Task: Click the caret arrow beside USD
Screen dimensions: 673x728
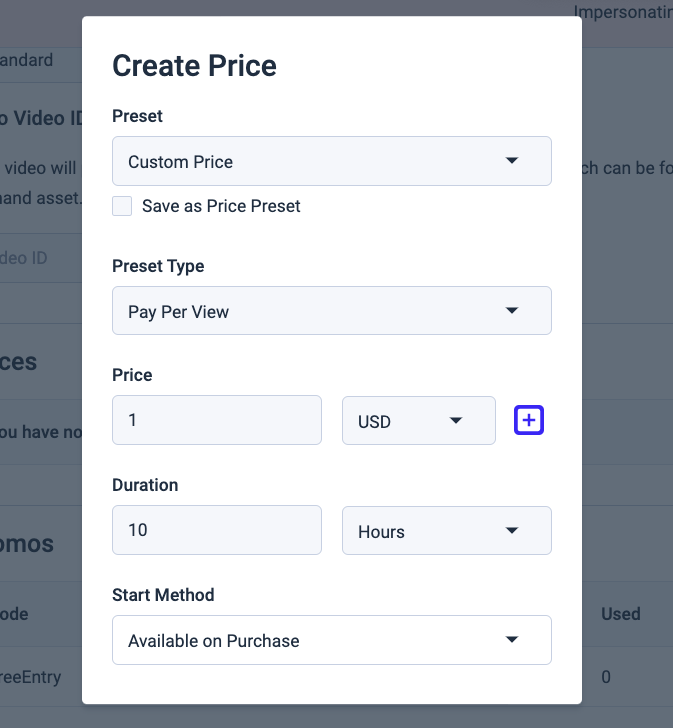Action: tap(456, 421)
